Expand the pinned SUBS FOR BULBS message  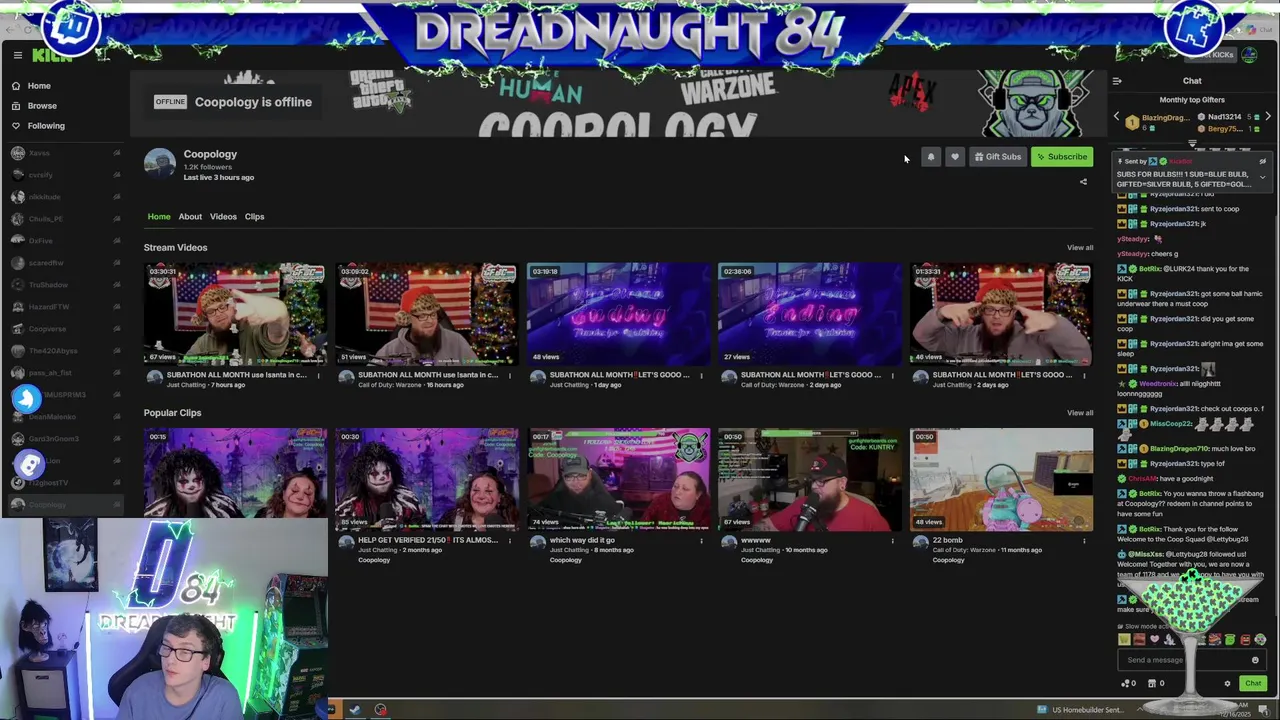(x=1262, y=178)
